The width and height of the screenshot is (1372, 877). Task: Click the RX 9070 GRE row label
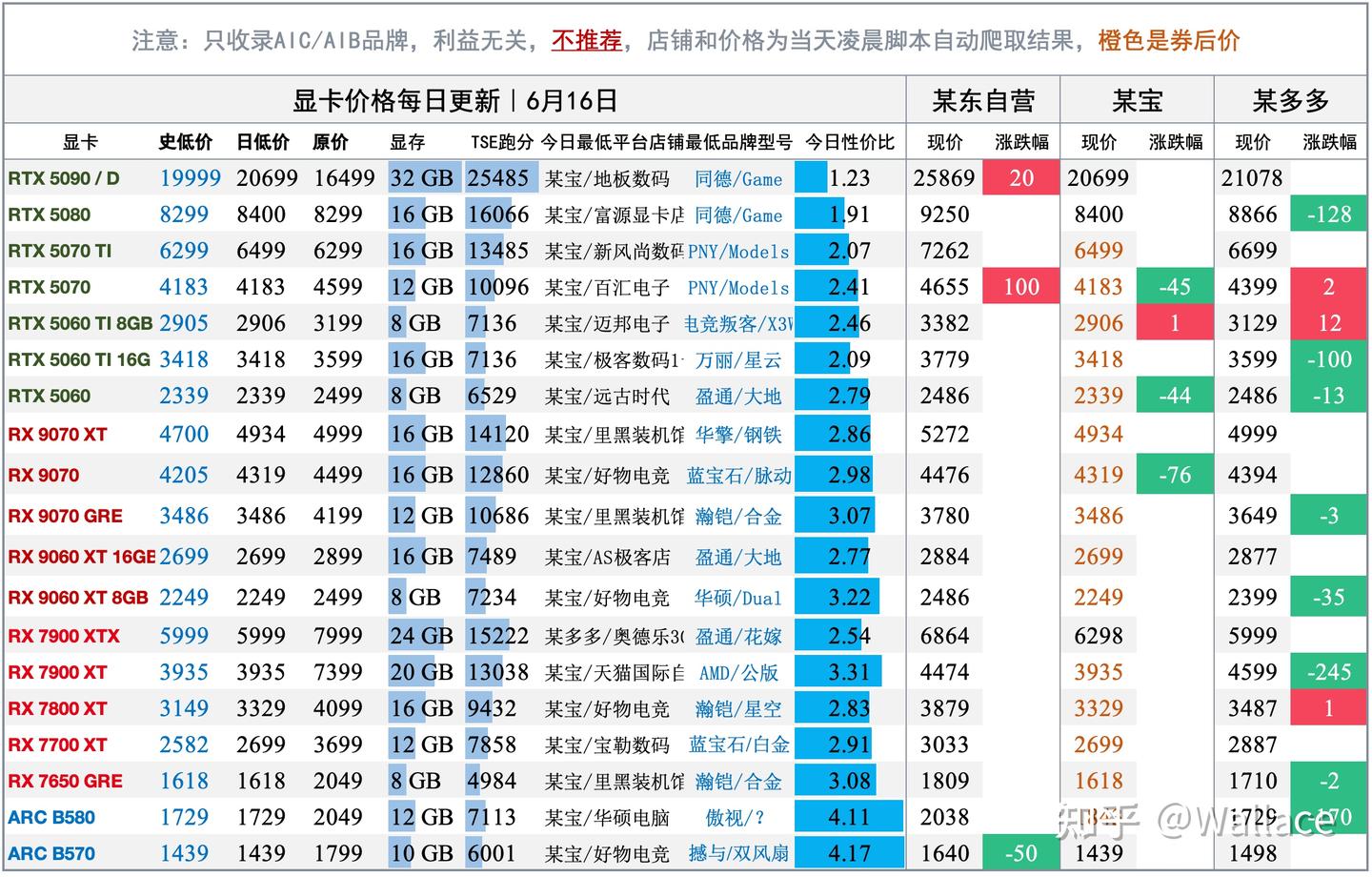[65, 516]
